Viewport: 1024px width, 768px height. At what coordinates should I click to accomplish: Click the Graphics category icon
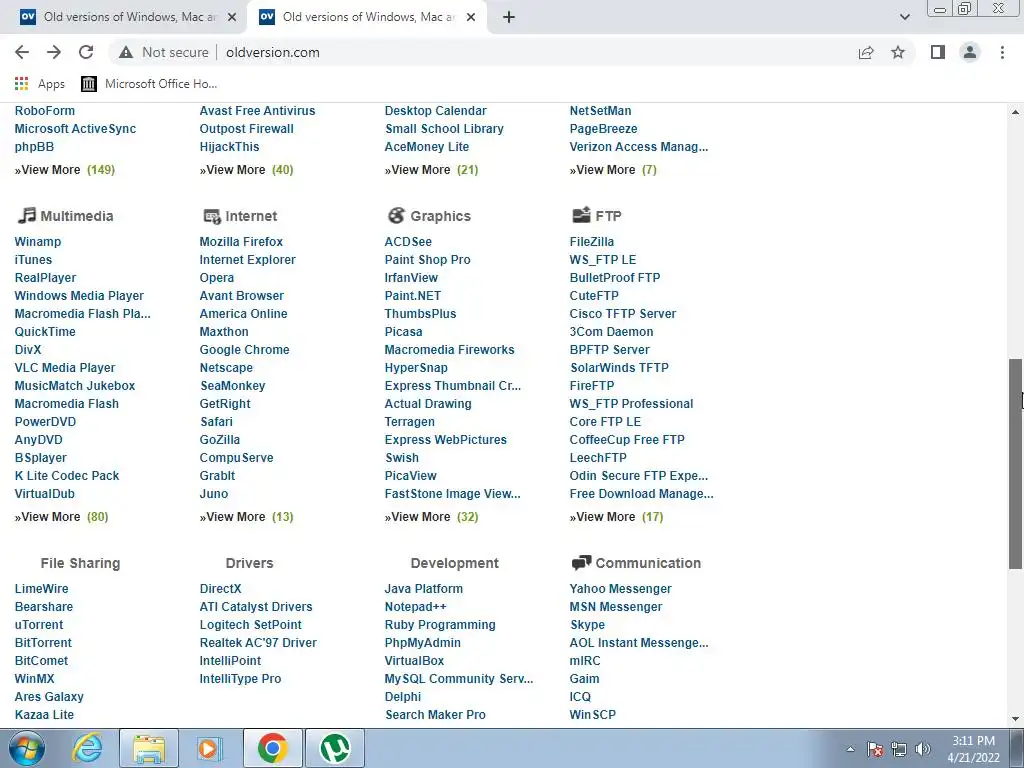(x=396, y=216)
